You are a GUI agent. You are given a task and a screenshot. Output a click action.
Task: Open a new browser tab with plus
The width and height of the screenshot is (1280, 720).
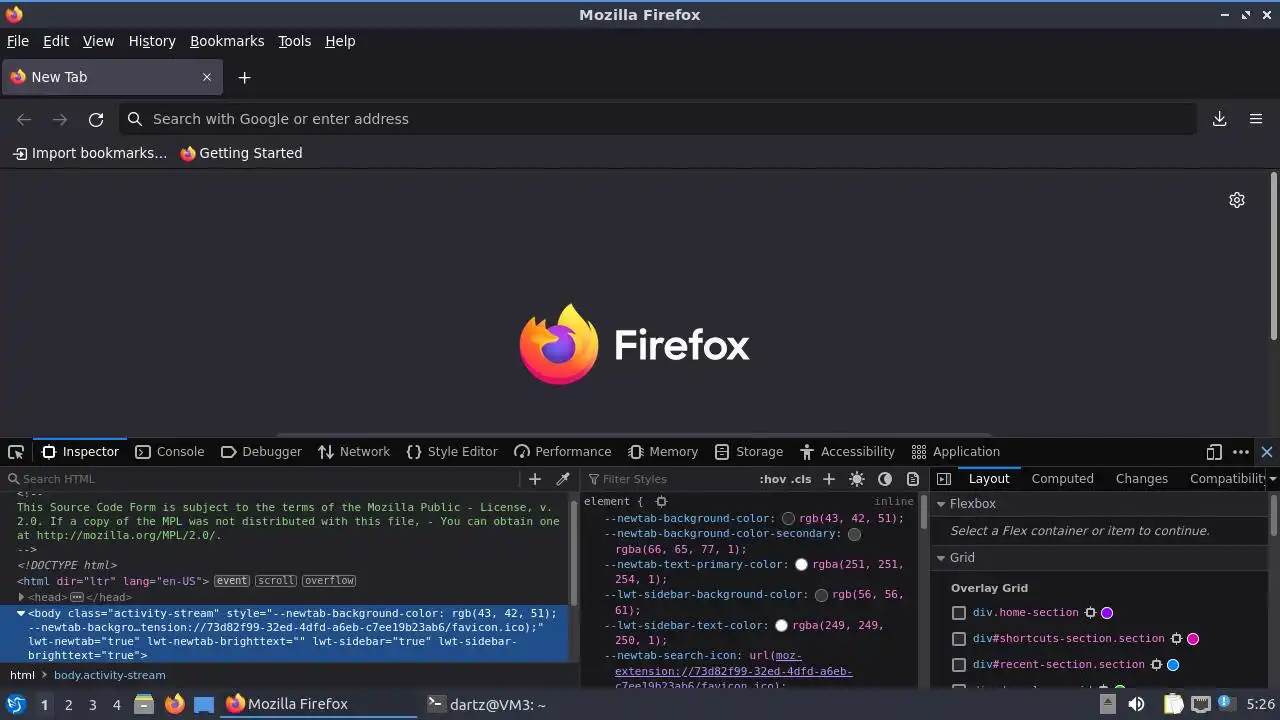coord(244,77)
